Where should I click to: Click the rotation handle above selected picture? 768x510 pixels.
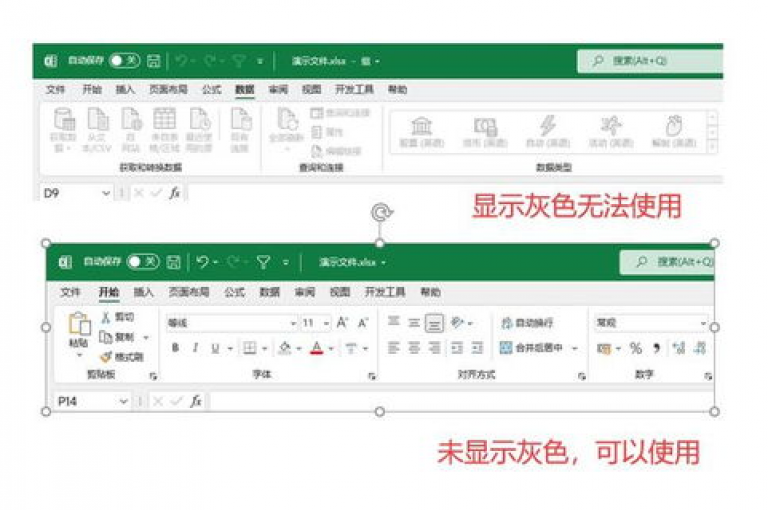tap(380, 213)
